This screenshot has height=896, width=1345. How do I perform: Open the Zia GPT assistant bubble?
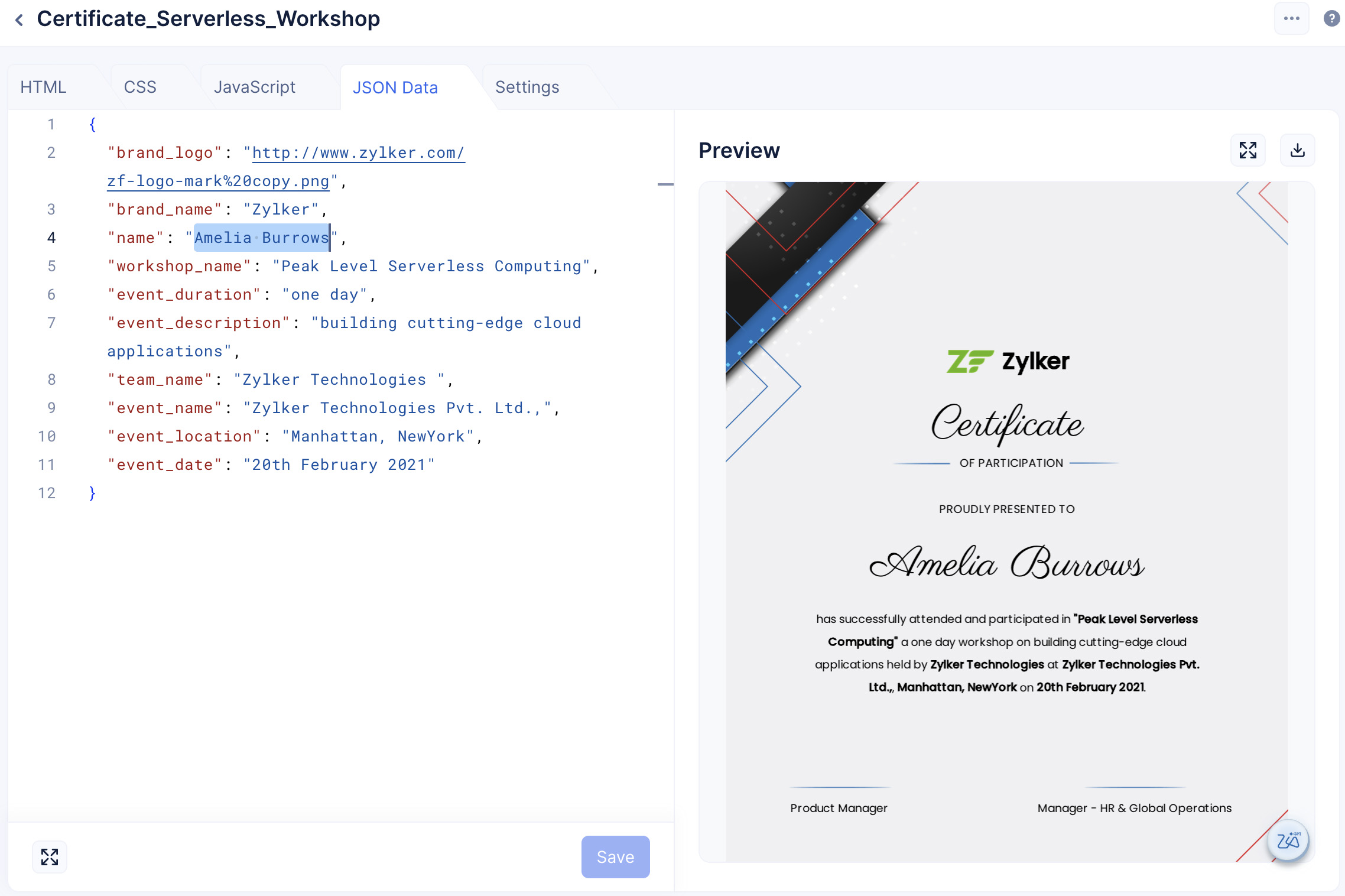tap(1288, 840)
